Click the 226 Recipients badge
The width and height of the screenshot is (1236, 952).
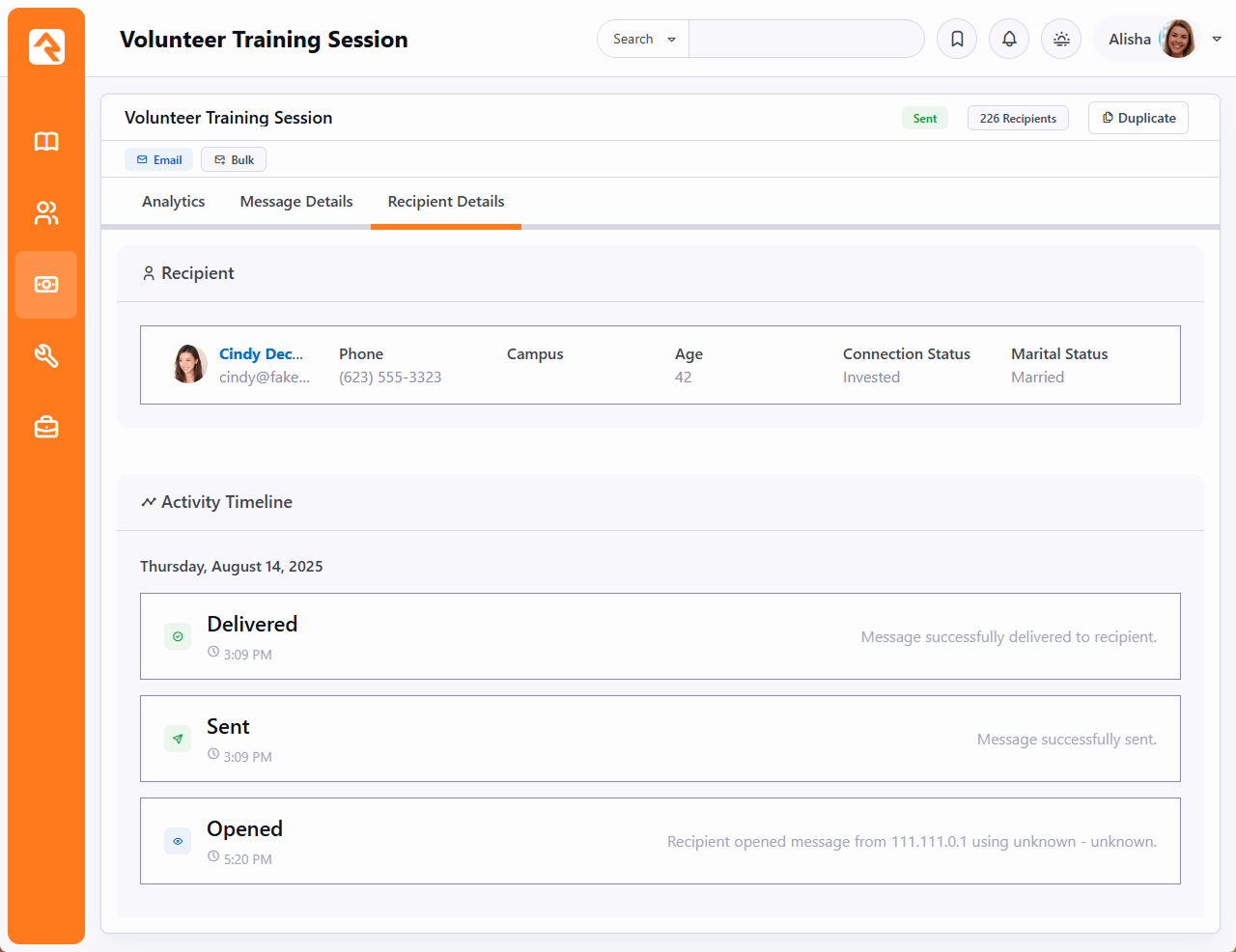click(1018, 119)
